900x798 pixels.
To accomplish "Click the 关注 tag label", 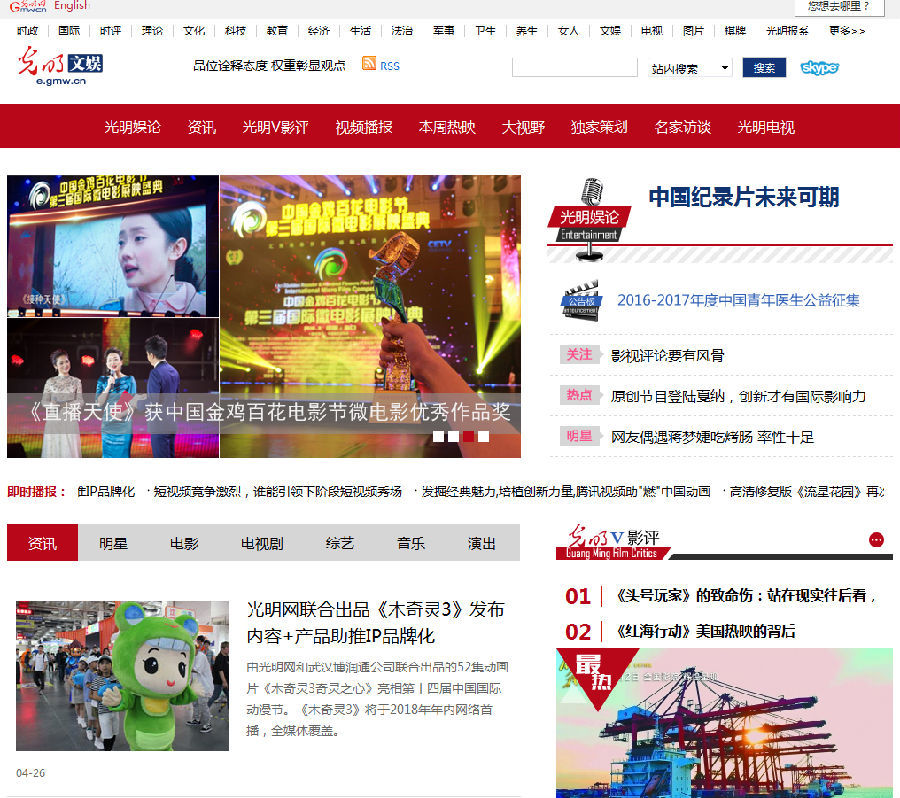I will [580, 355].
